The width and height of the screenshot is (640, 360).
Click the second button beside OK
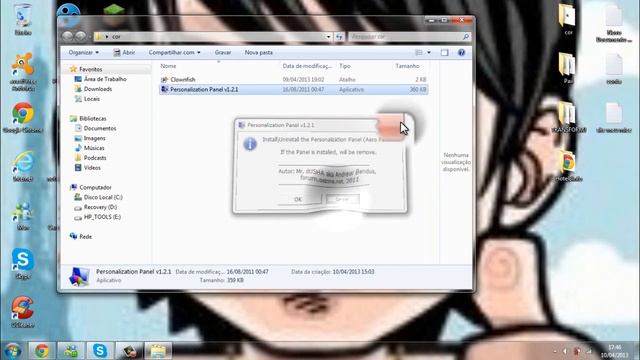(x=342, y=199)
